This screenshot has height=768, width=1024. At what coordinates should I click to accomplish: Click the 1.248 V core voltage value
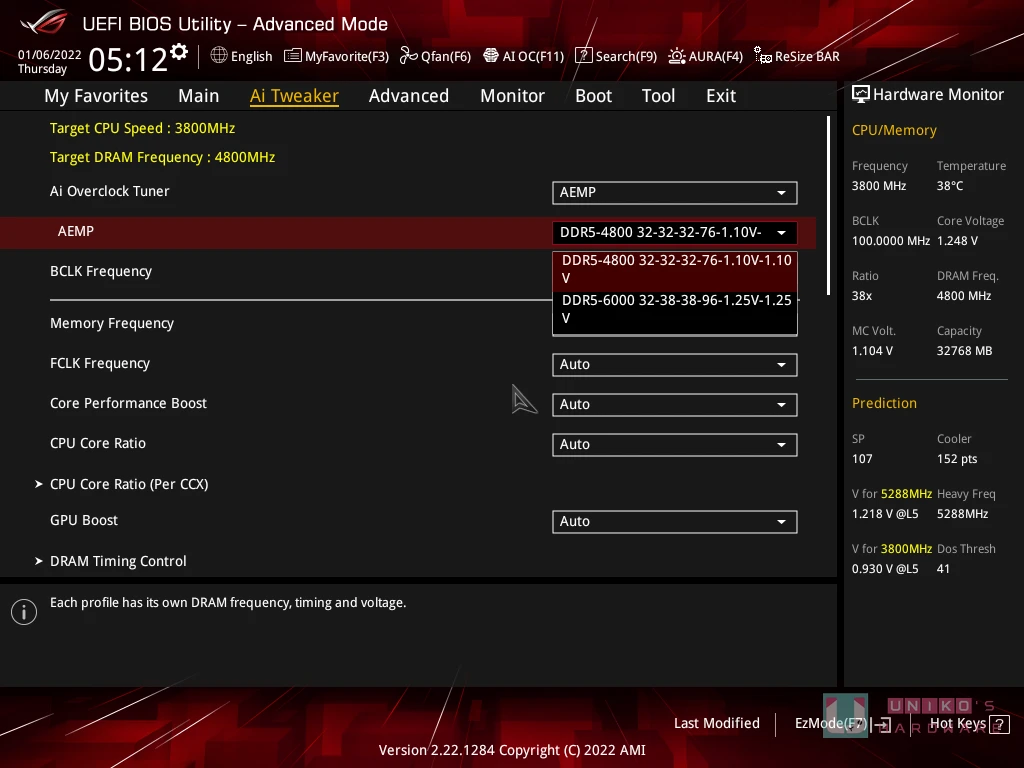[x=957, y=240]
